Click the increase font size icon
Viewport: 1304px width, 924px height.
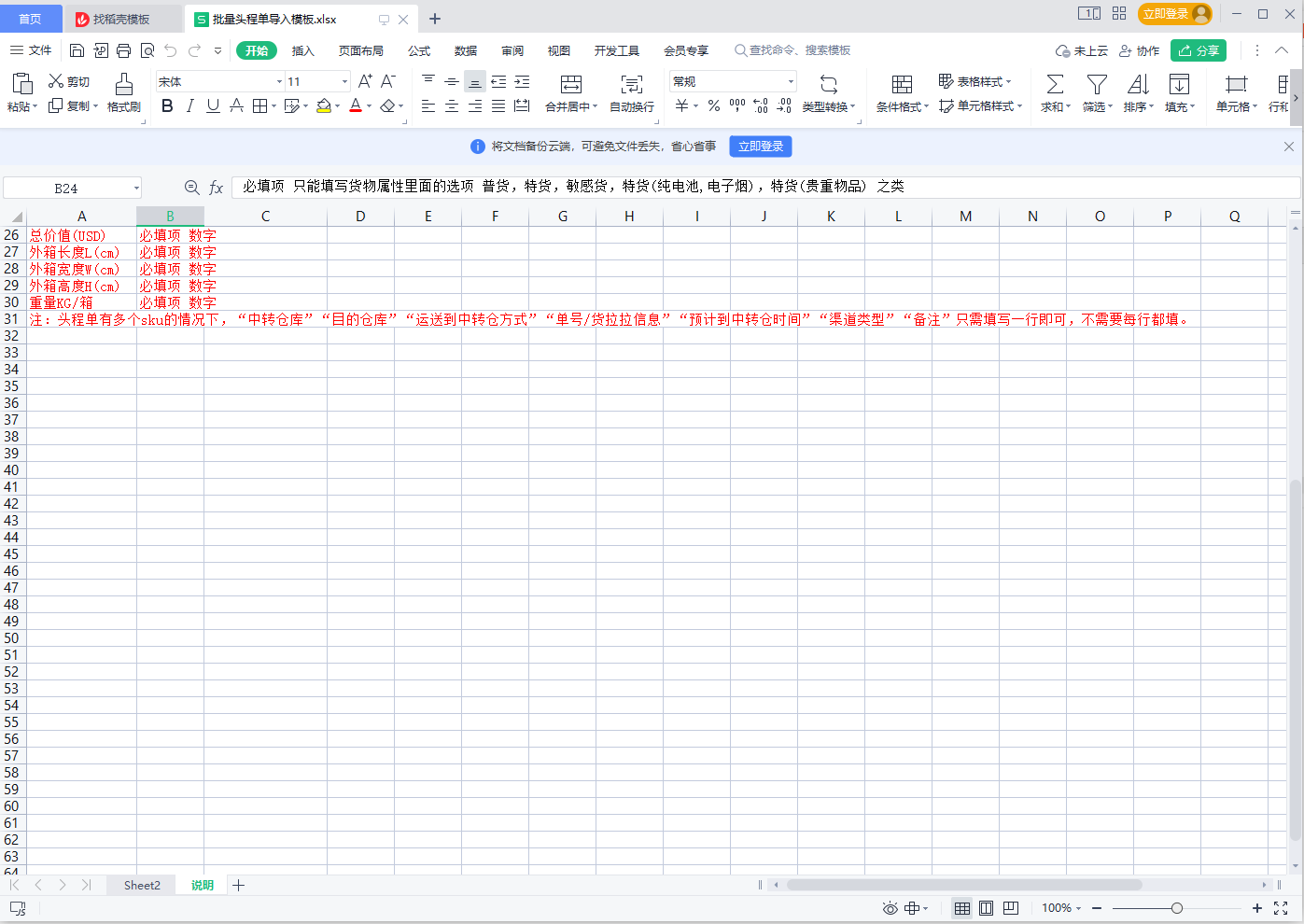(365, 81)
